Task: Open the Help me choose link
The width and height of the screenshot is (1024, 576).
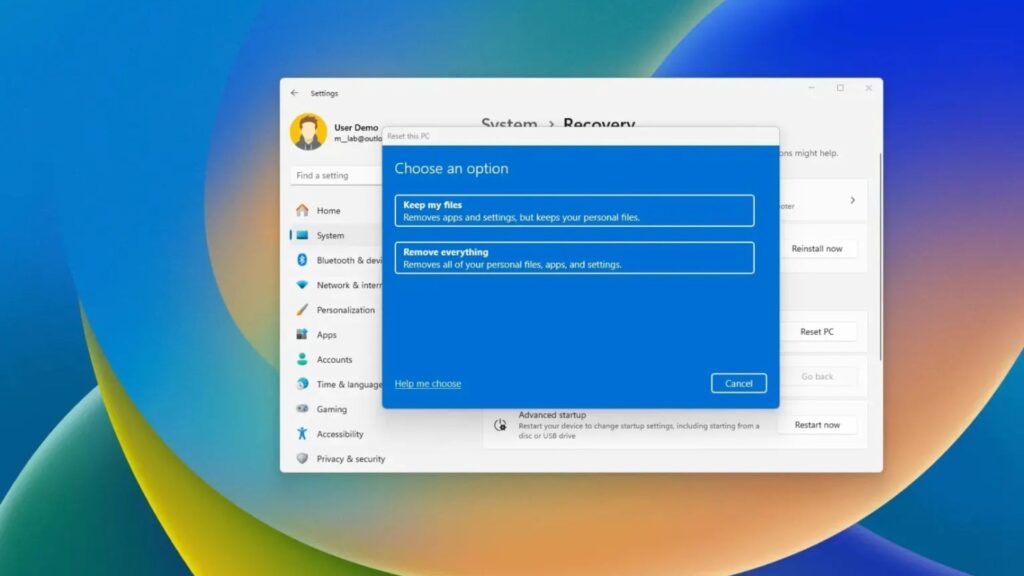Action: pyautogui.click(x=428, y=384)
